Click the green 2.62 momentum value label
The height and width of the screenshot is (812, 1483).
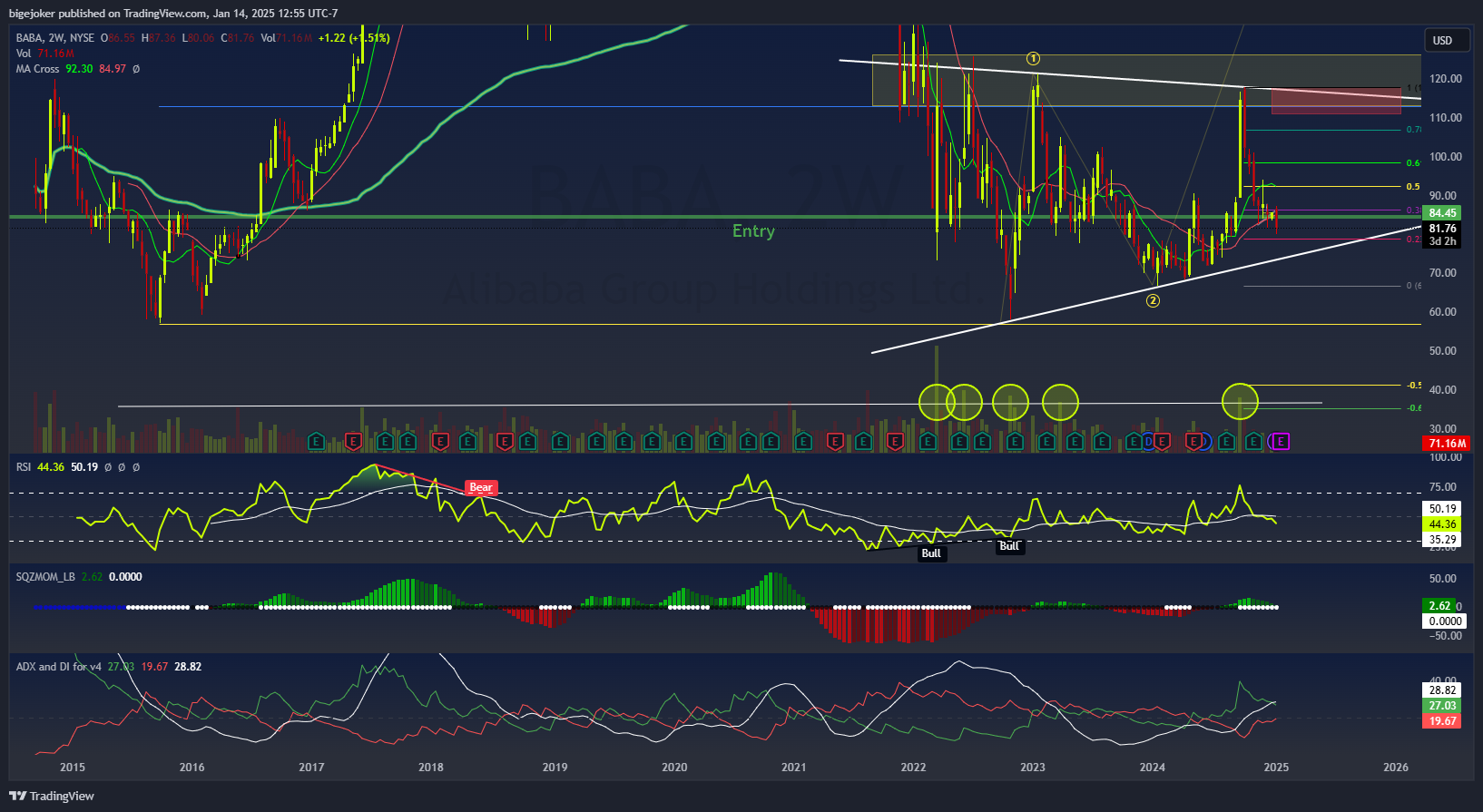tap(1439, 606)
